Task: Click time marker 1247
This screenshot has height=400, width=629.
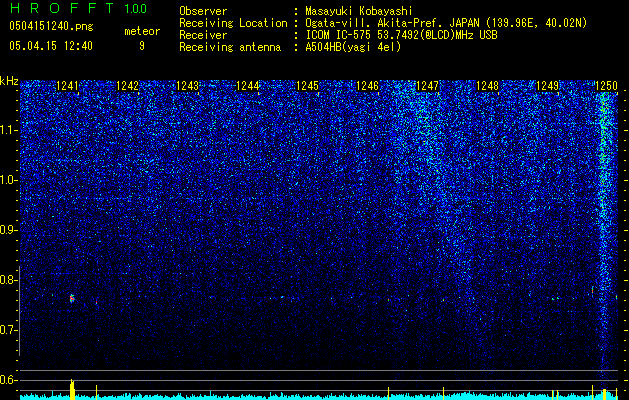Action: point(428,85)
